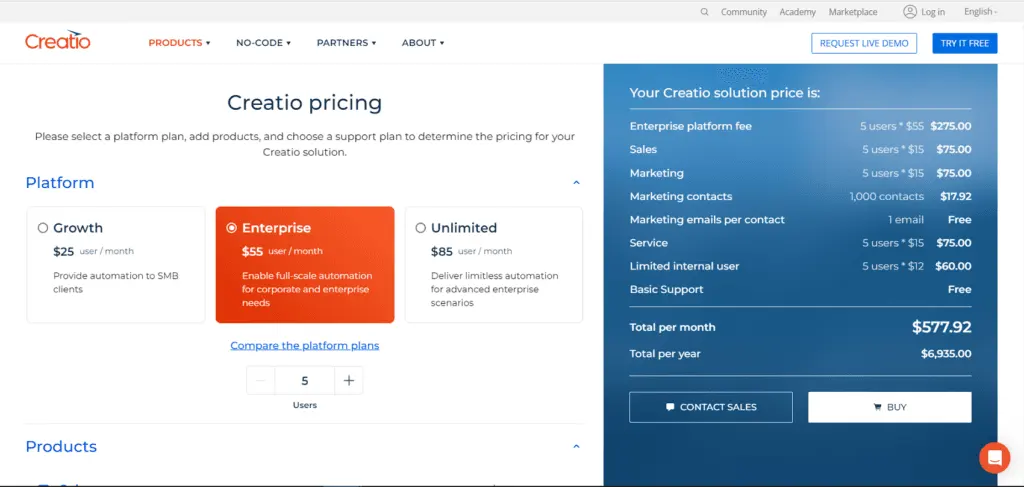Click REQUEST LIVE DEMO button
1024x487 pixels.
864,43
